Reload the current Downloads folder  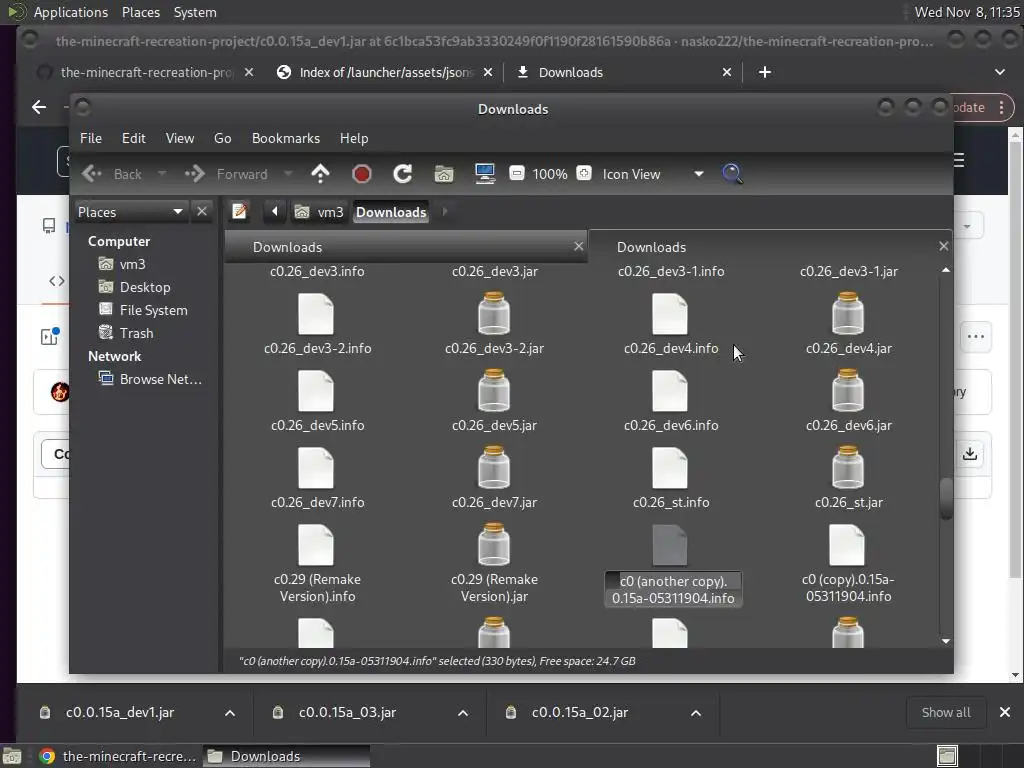click(402, 174)
